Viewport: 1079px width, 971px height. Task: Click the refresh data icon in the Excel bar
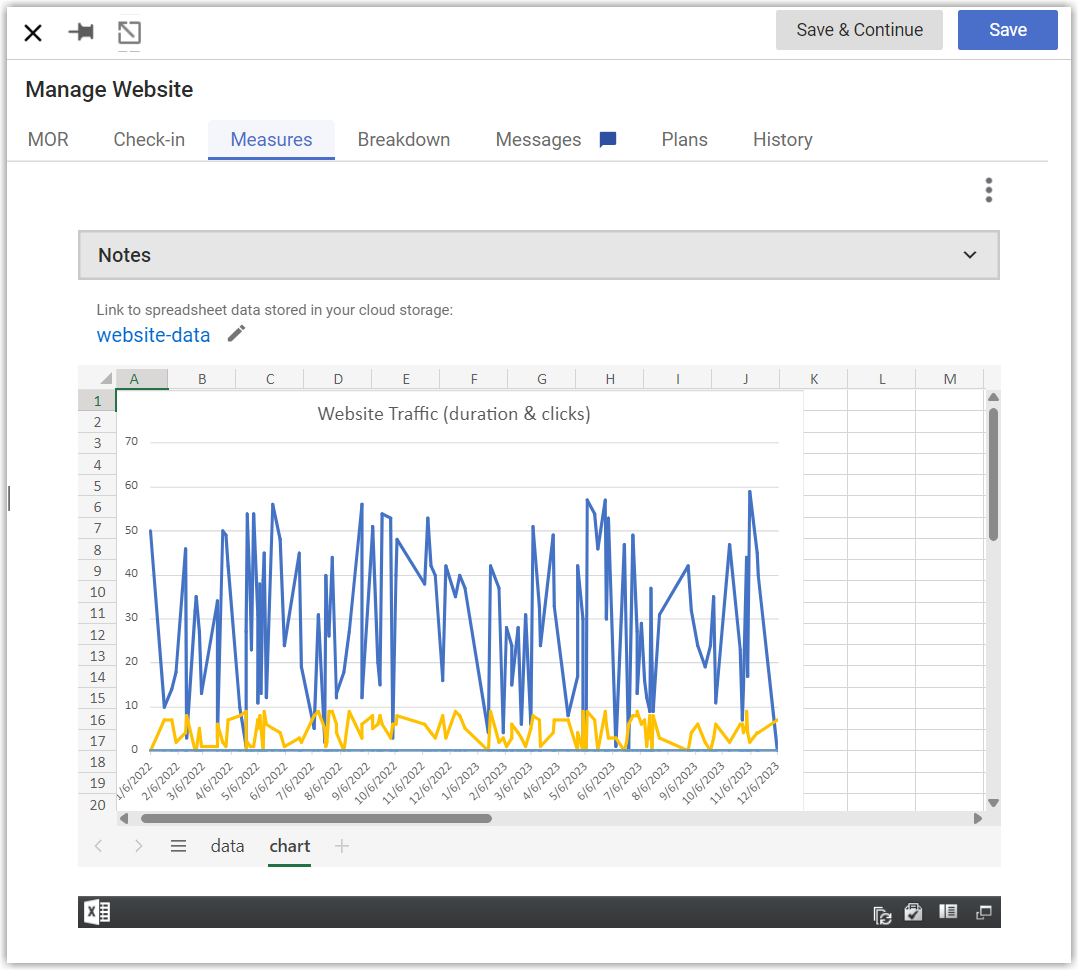tap(882, 914)
